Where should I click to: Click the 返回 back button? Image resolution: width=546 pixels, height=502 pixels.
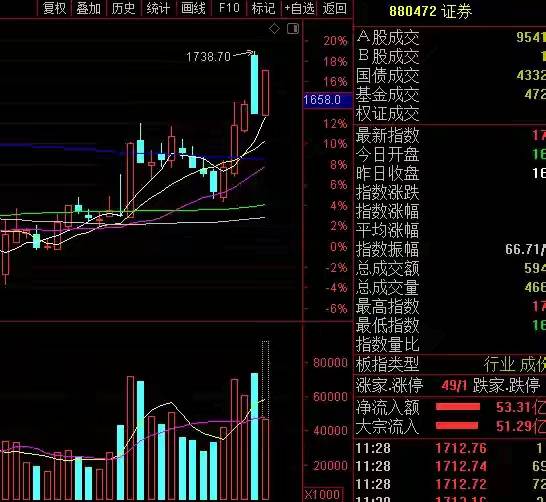tap(335, 8)
